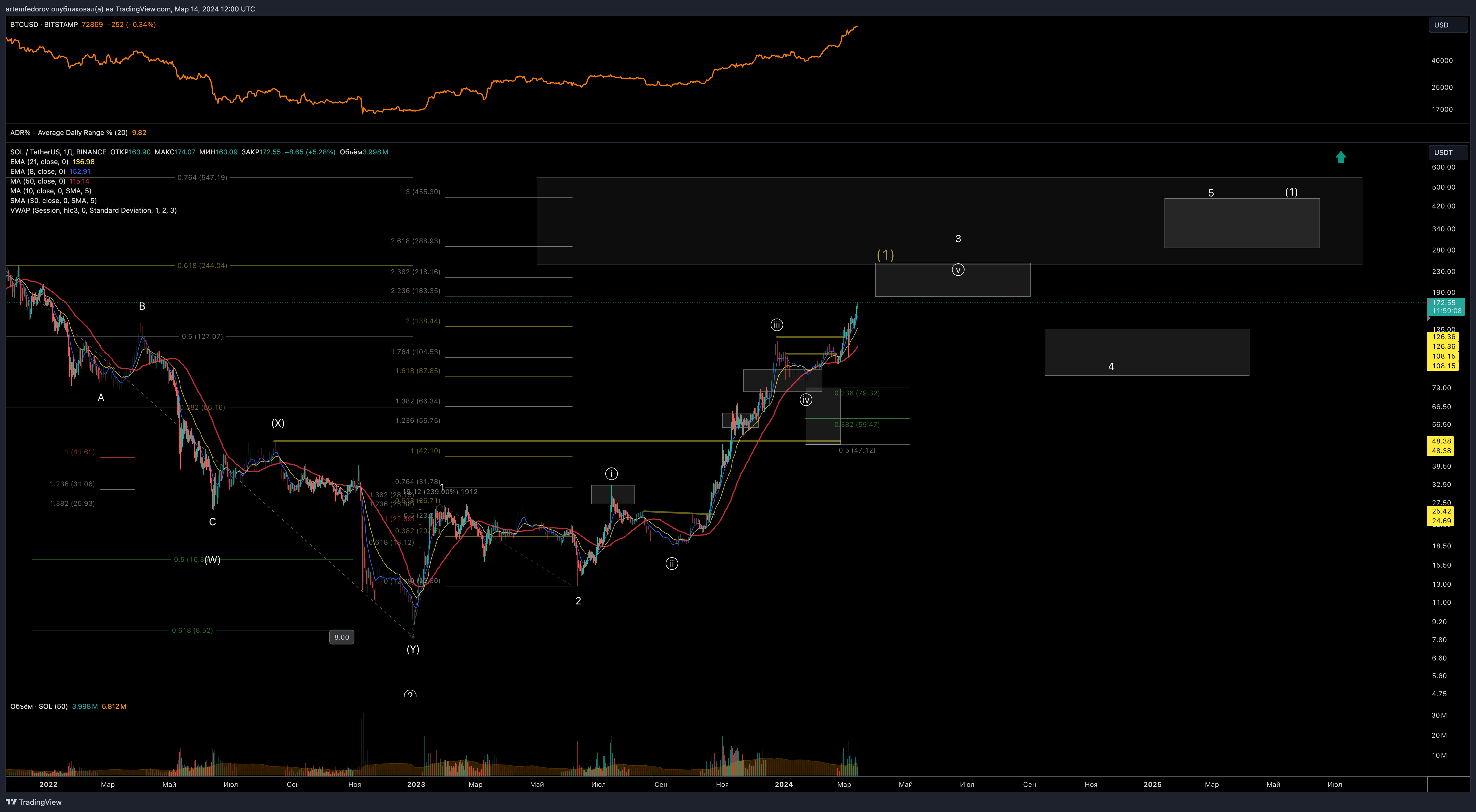
Task: Click the 1.382 (25.93) Fibonacci label
Action: pos(72,504)
